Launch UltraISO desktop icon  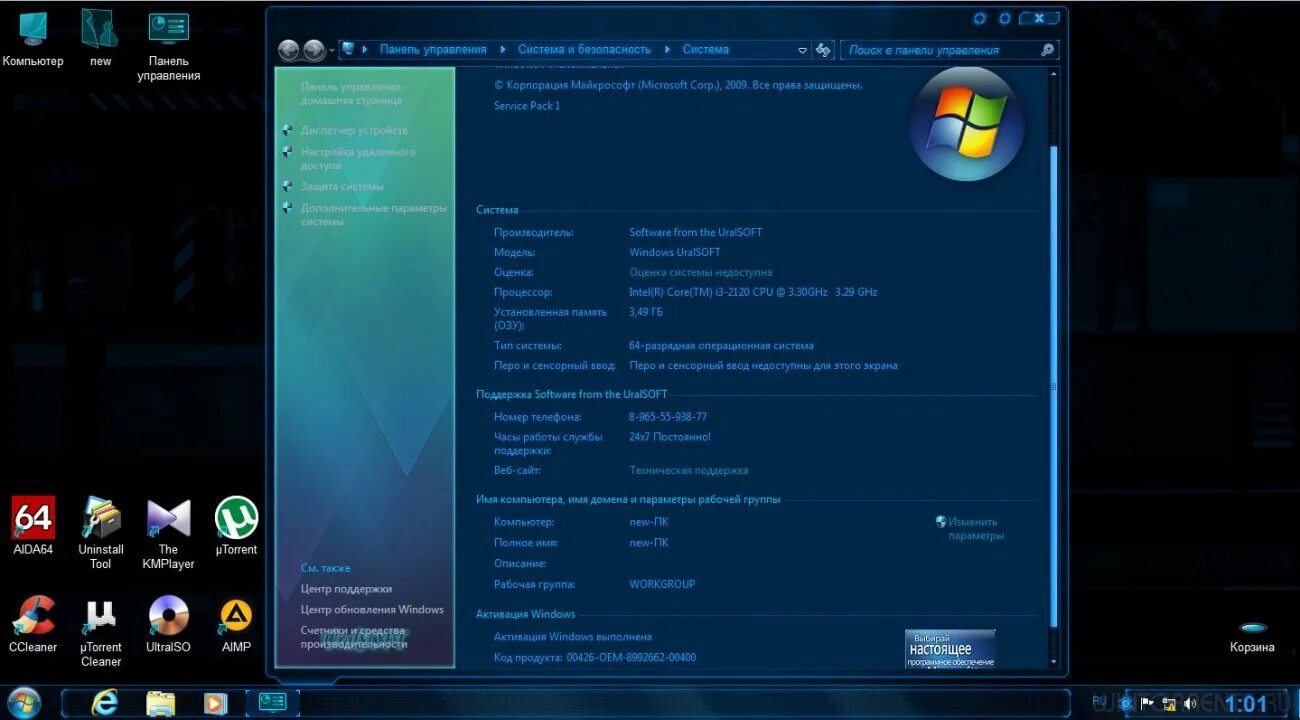pos(168,624)
